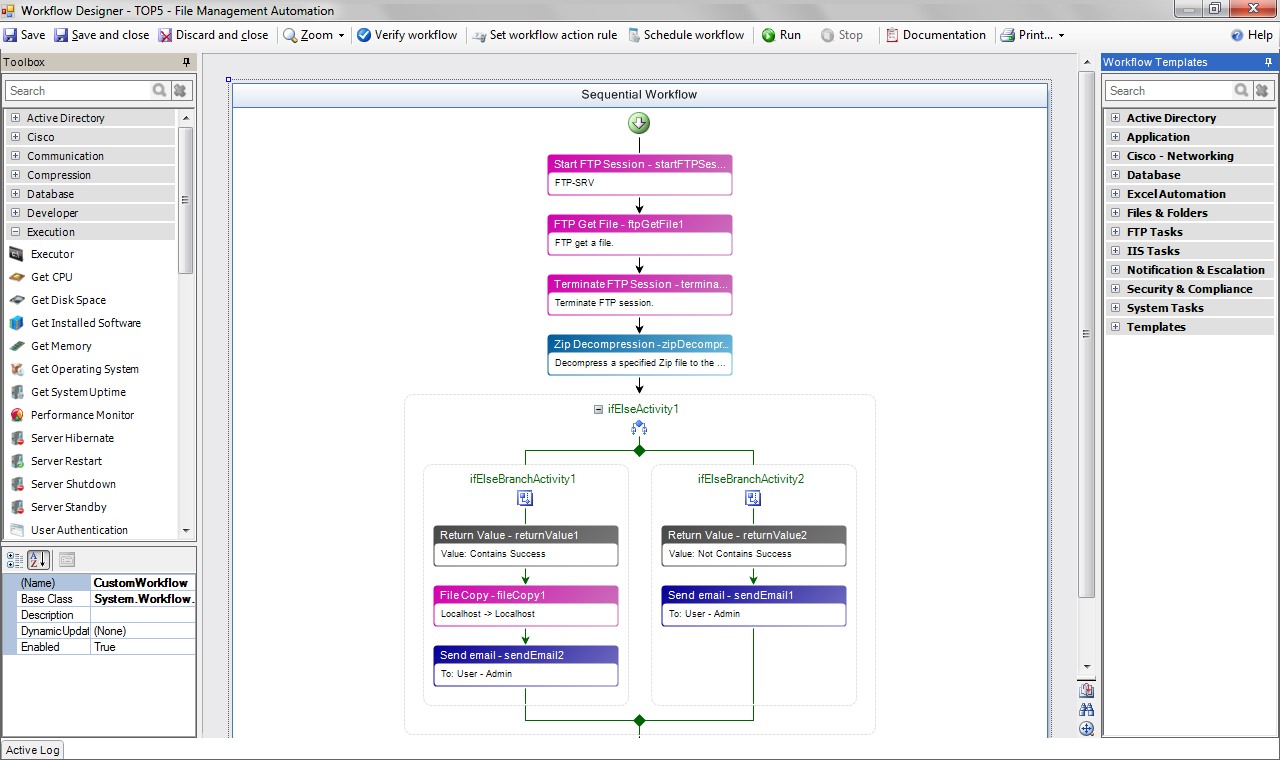The width and height of the screenshot is (1280, 760).
Task: Run the workflow
Action: click(x=780, y=34)
